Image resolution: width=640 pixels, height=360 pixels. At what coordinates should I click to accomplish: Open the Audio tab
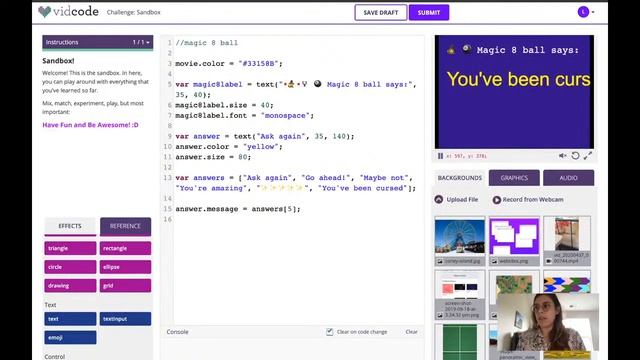[x=569, y=178]
